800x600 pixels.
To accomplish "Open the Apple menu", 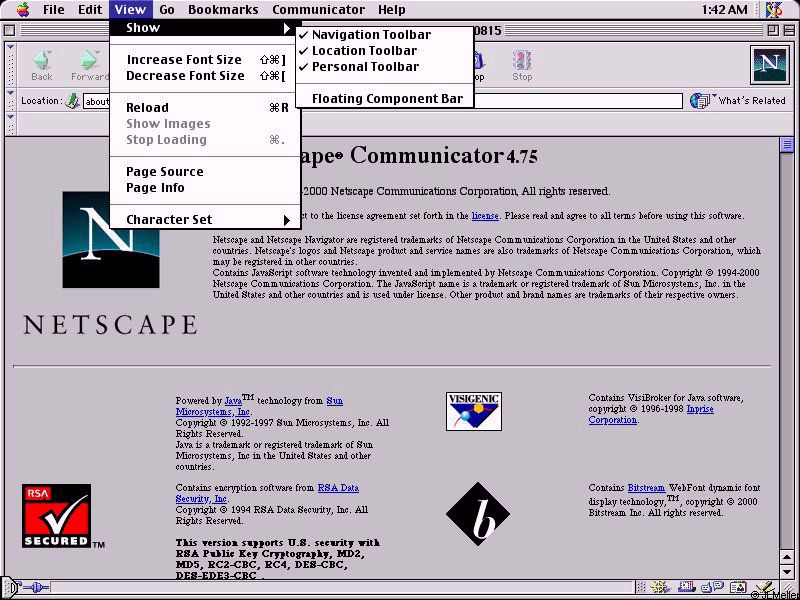I will coord(23,9).
